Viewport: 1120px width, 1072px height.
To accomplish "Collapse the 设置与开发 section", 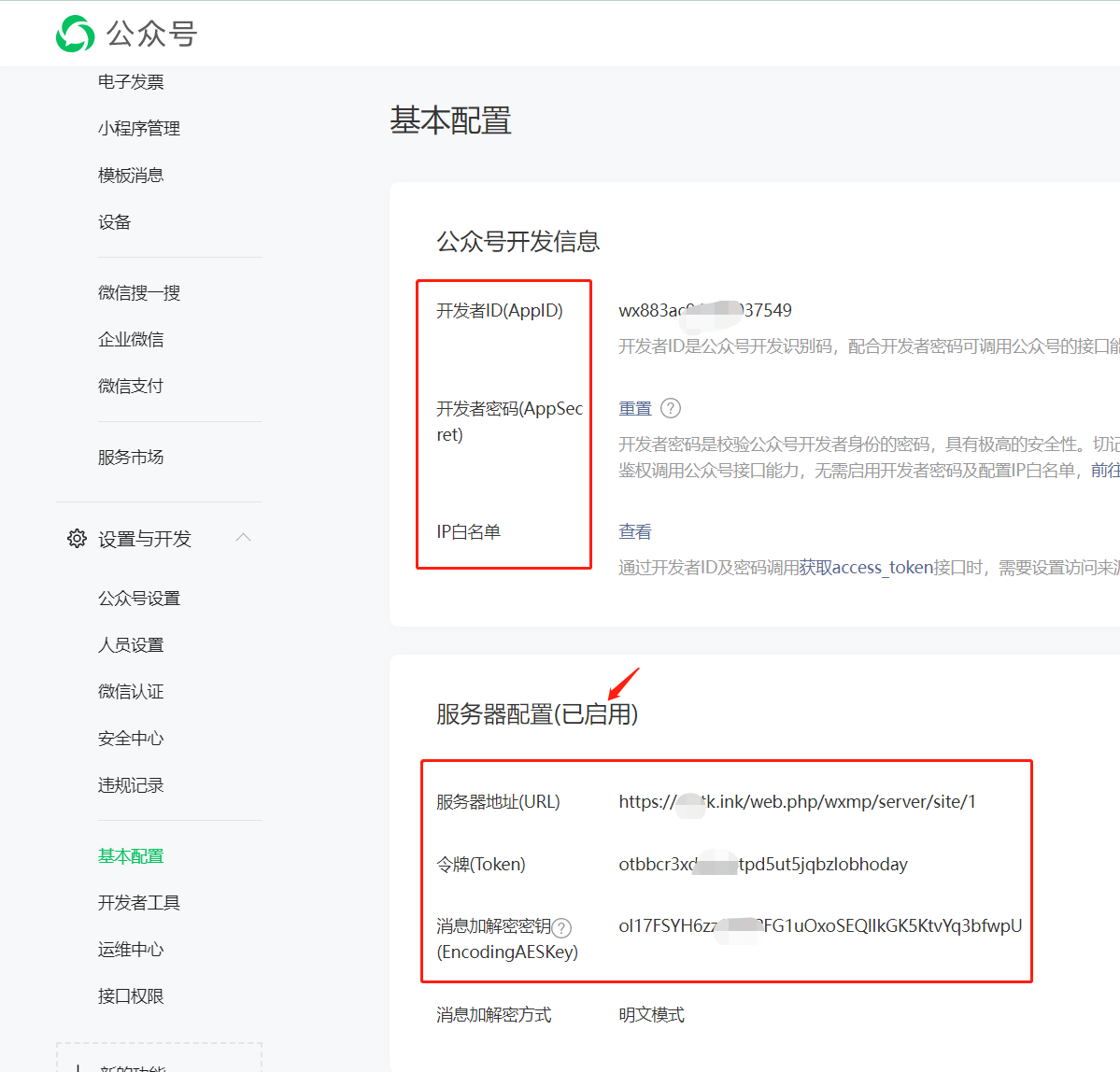I will pos(244,537).
